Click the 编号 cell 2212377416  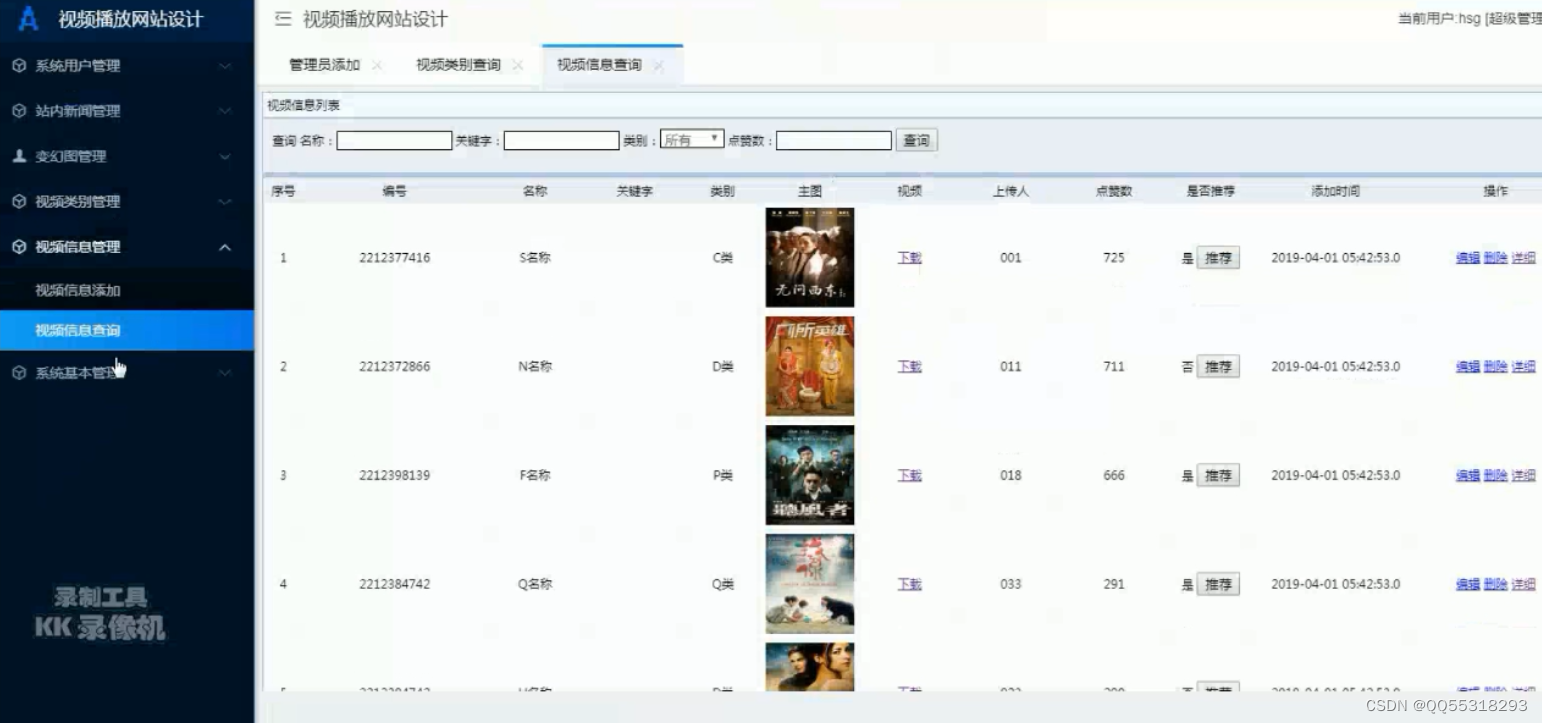pyautogui.click(x=395, y=258)
